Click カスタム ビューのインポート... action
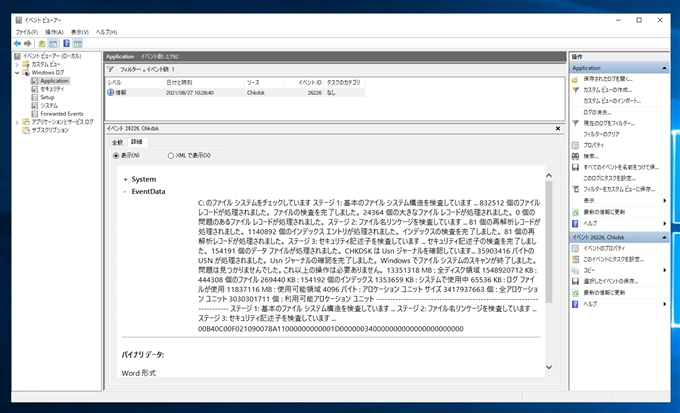The height and width of the screenshot is (413, 680). pos(612,101)
